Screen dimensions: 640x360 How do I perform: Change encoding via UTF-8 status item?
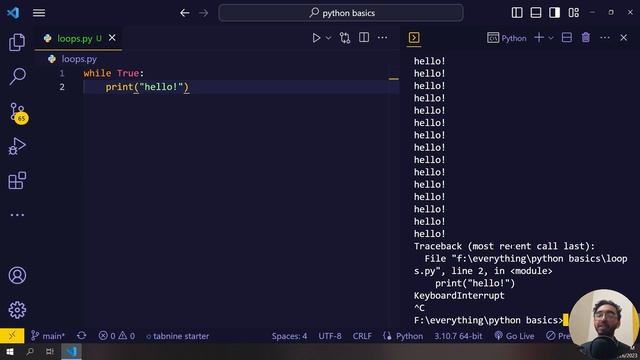330,336
